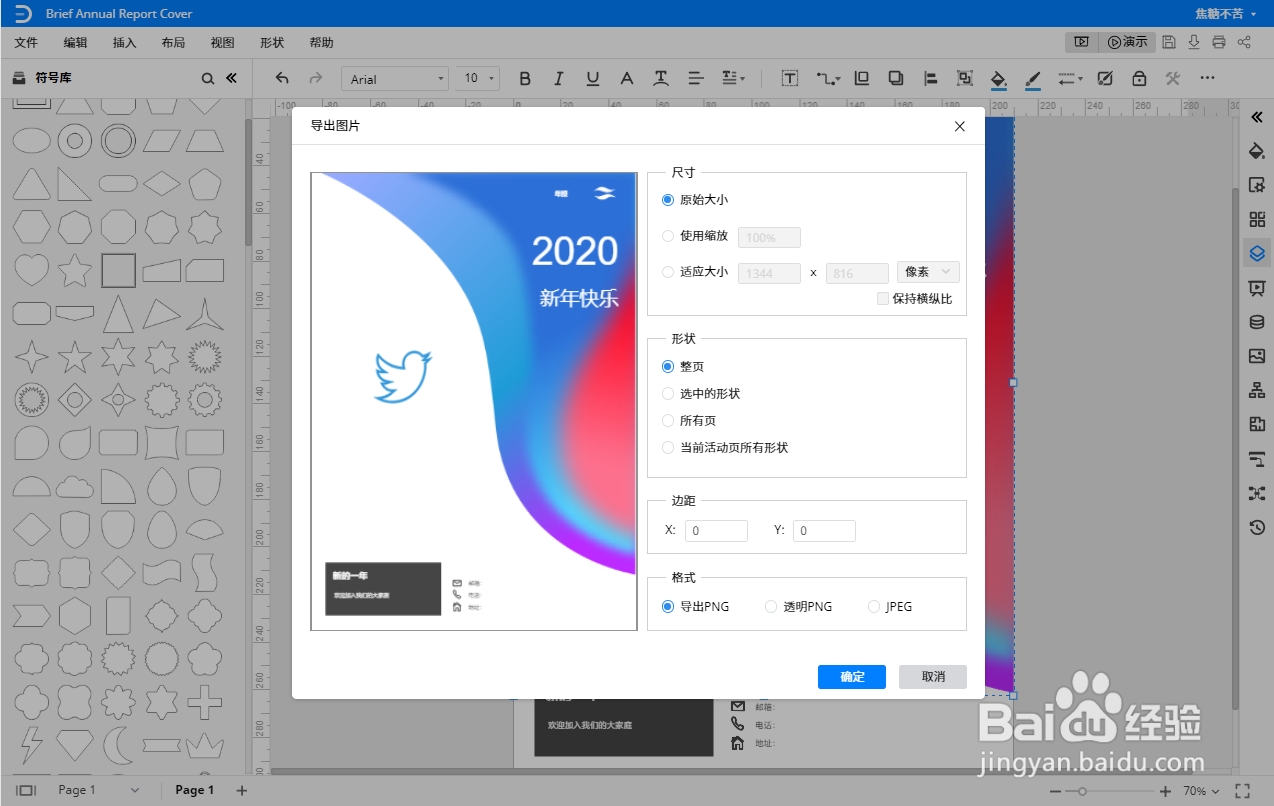
Task: Open the 文件 menu
Action: click(x=26, y=43)
